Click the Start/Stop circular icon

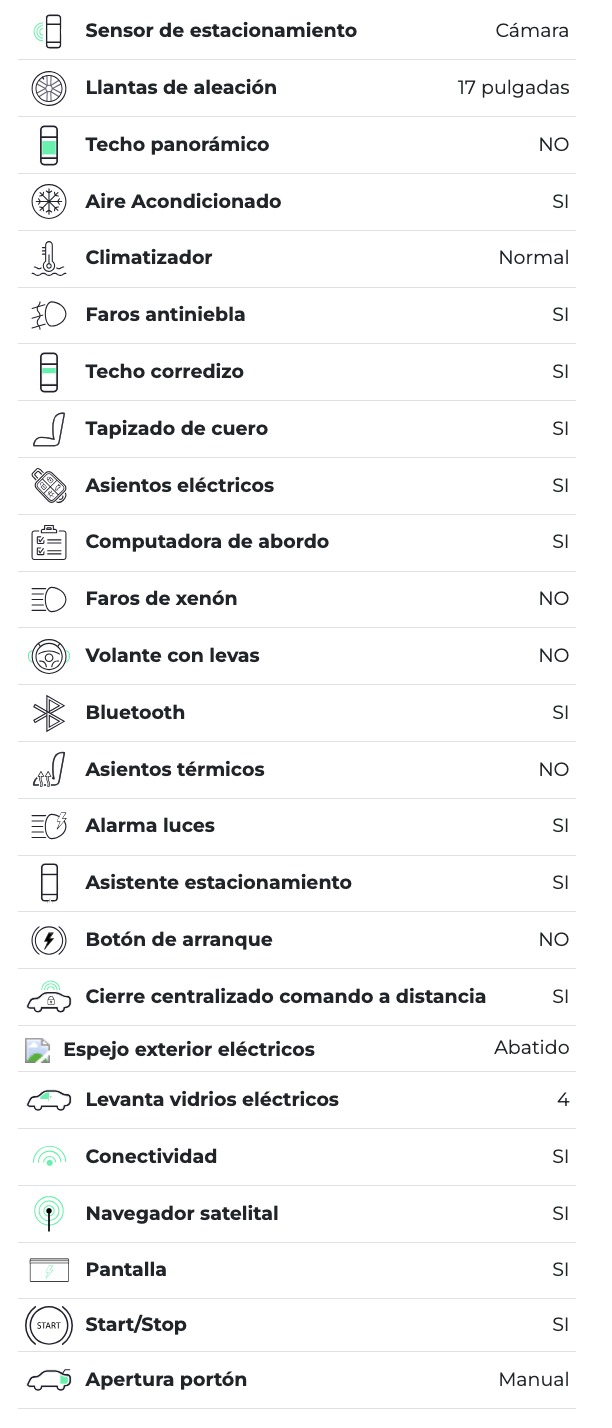(x=48, y=1325)
